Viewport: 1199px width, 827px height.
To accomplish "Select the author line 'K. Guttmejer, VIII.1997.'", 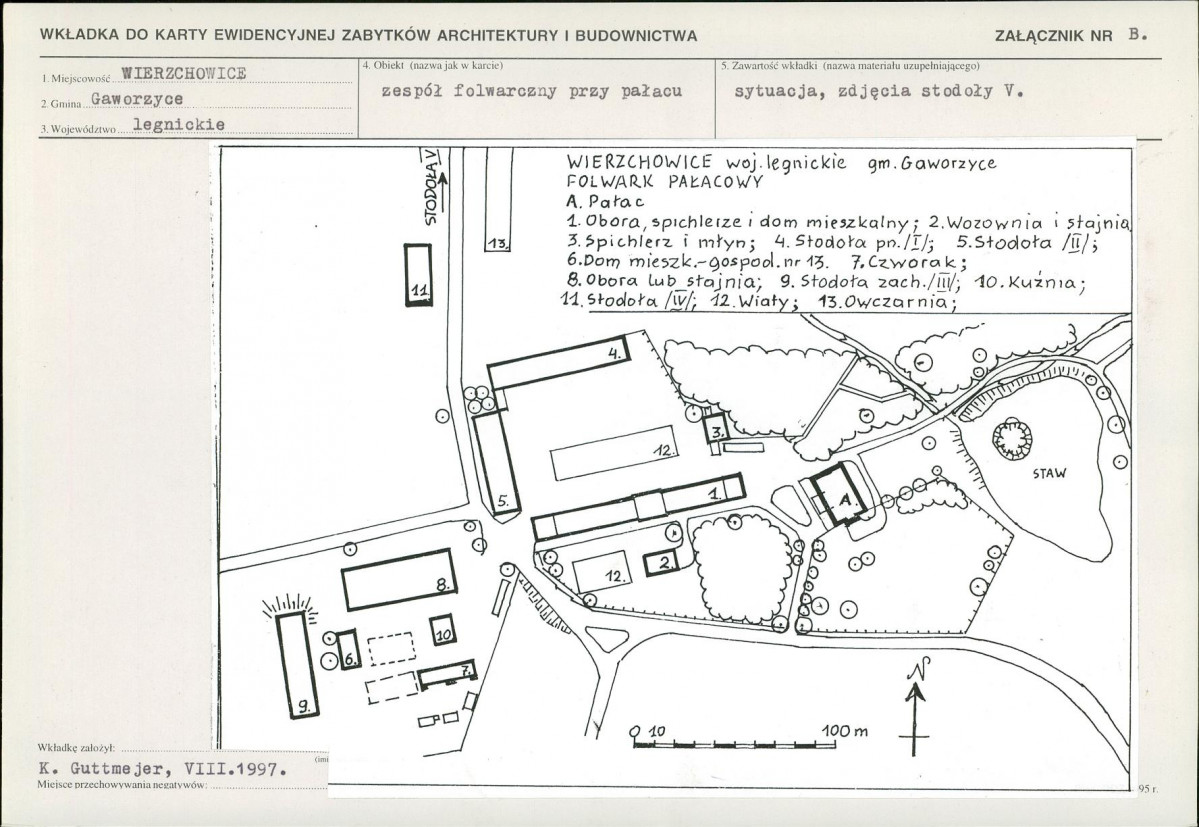I will pos(163,768).
